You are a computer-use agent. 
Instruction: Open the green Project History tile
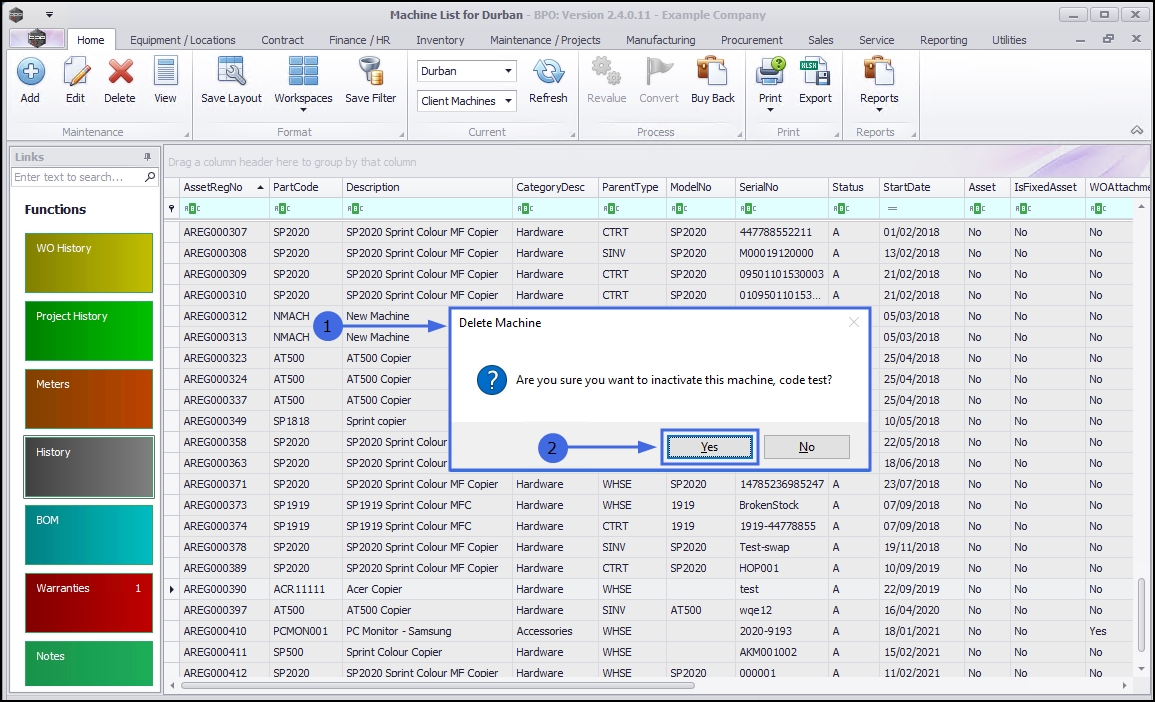coord(88,330)
